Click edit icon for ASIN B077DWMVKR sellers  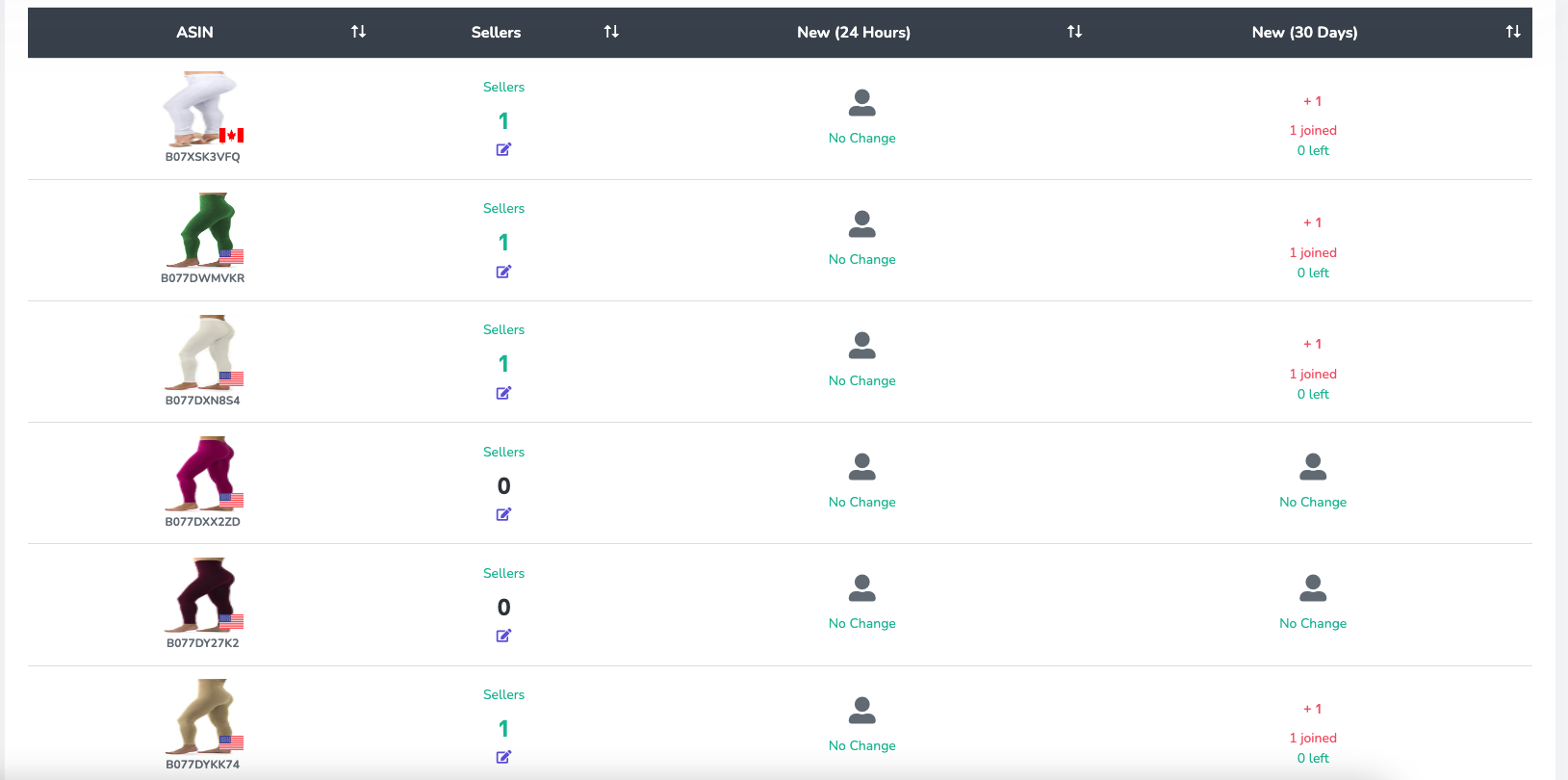(503, 272)
